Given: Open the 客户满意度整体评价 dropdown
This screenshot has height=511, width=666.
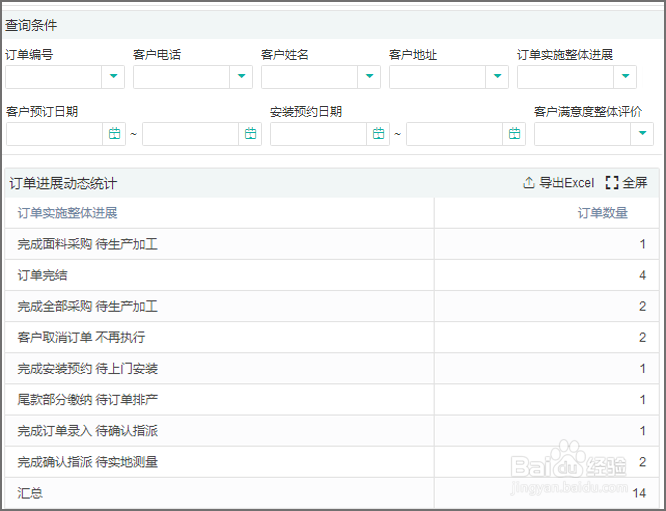Looking at the screenshot, I should 642,134.
